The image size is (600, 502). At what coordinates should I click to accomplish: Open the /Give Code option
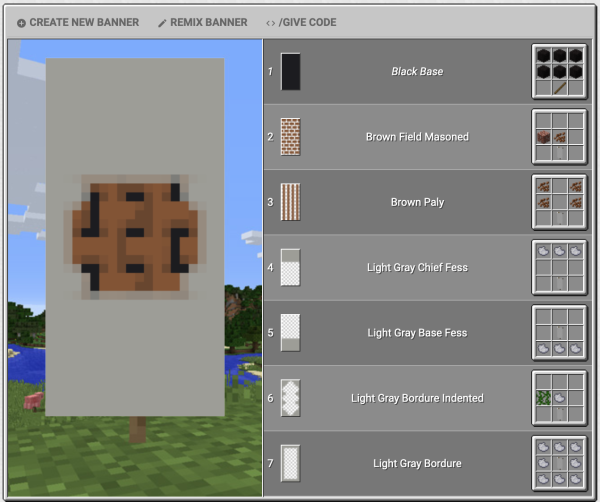pyautogui.click(x=301, y=22)
